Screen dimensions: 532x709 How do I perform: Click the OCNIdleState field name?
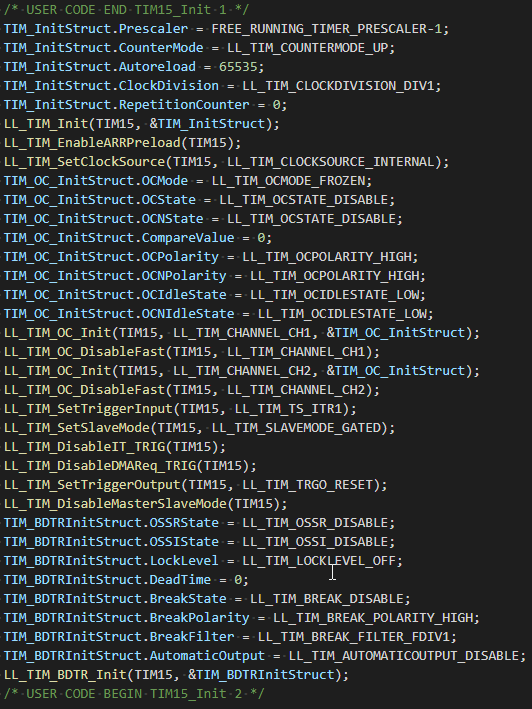point(188,313)
